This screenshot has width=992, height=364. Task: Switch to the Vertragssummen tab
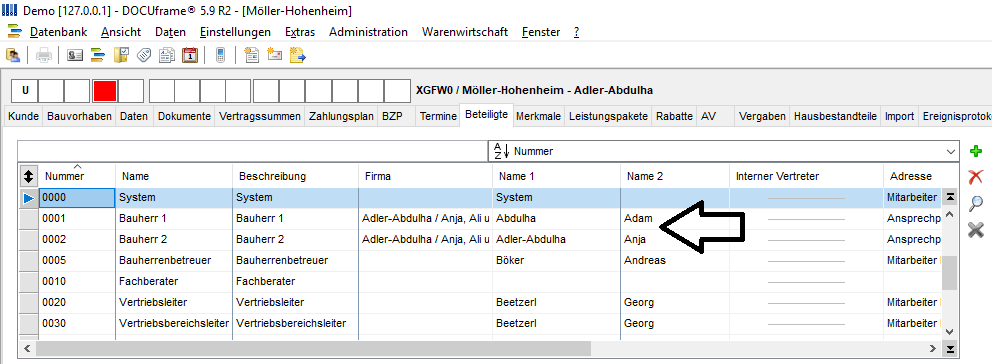(x=260, y=116)
